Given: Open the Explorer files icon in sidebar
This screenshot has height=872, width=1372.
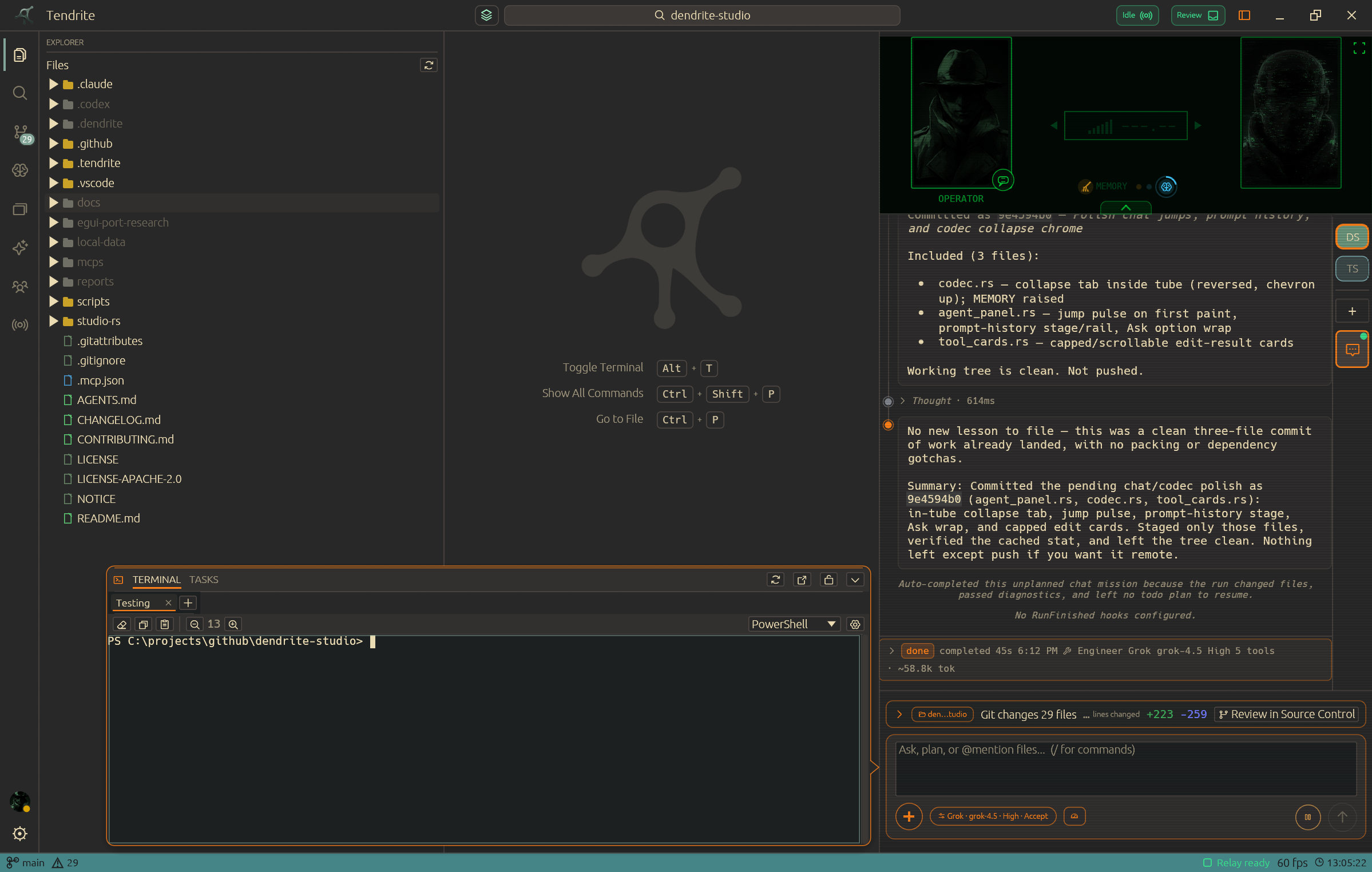Looking at the screenshot, I should click(20, 55).
